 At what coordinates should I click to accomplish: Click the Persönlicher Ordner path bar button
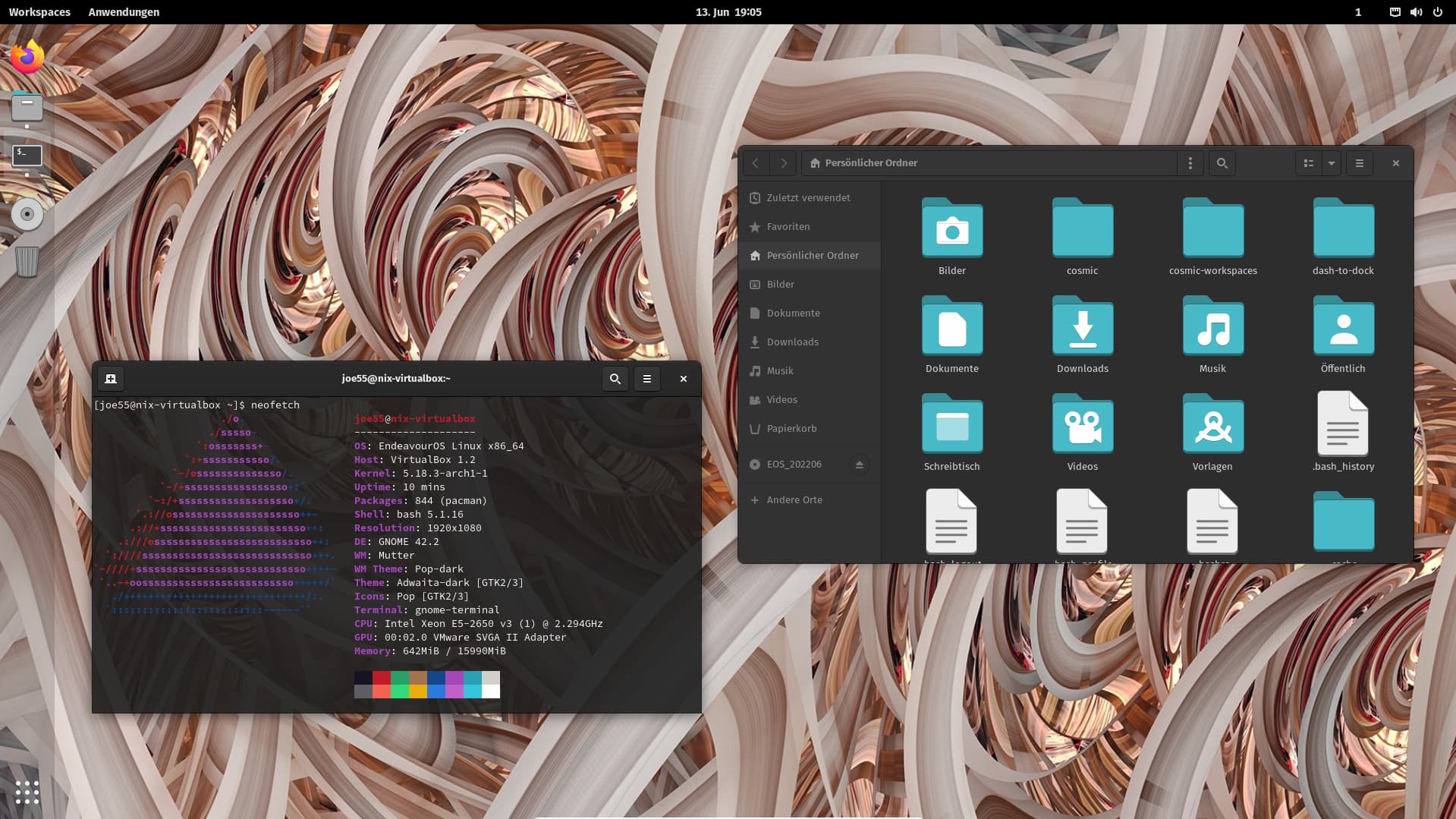863,163
